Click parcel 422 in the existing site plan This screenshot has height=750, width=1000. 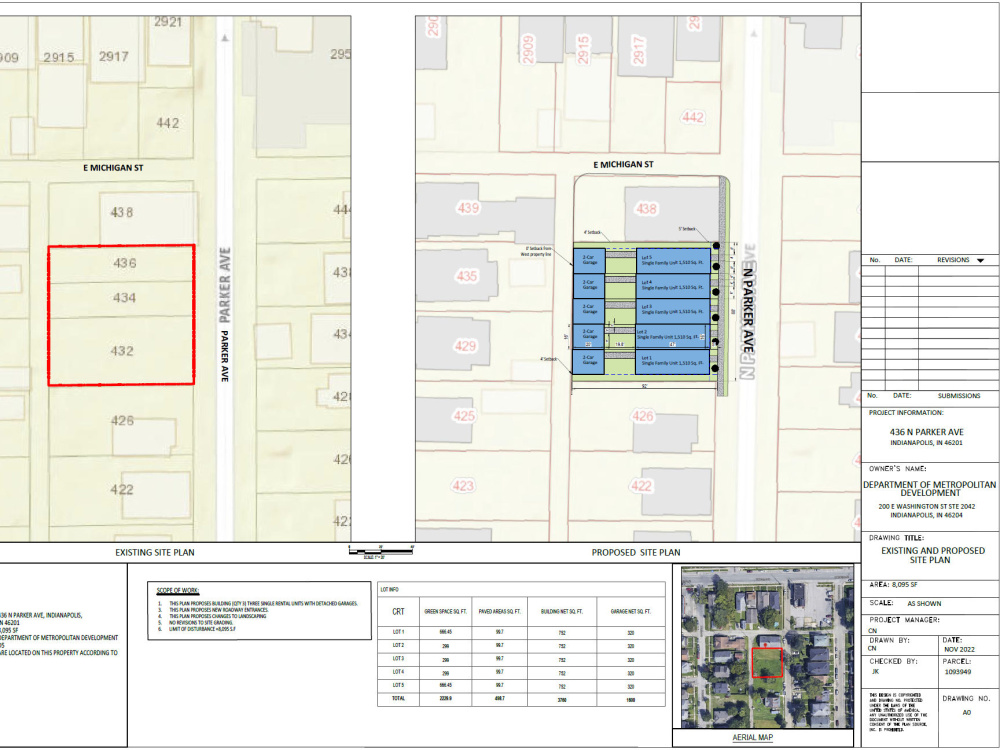[x=122, y=490]
